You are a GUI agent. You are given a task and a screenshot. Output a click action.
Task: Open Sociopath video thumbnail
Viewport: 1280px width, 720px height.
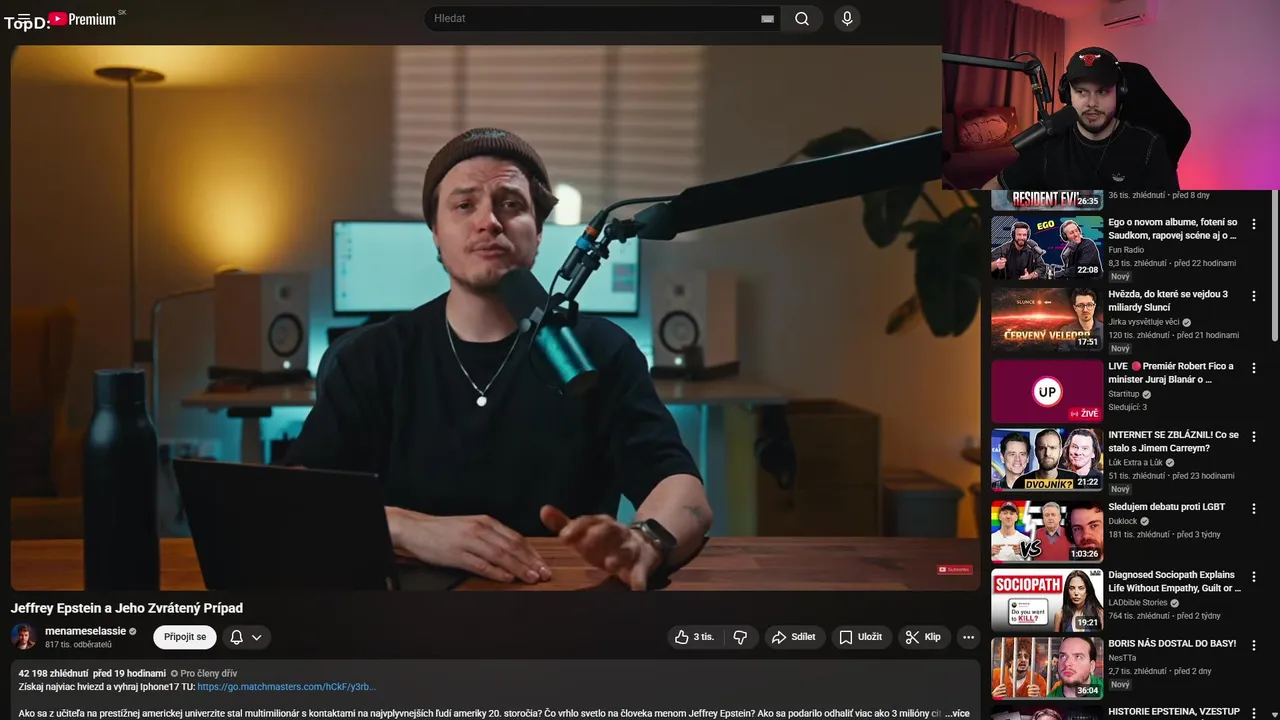1047,600
